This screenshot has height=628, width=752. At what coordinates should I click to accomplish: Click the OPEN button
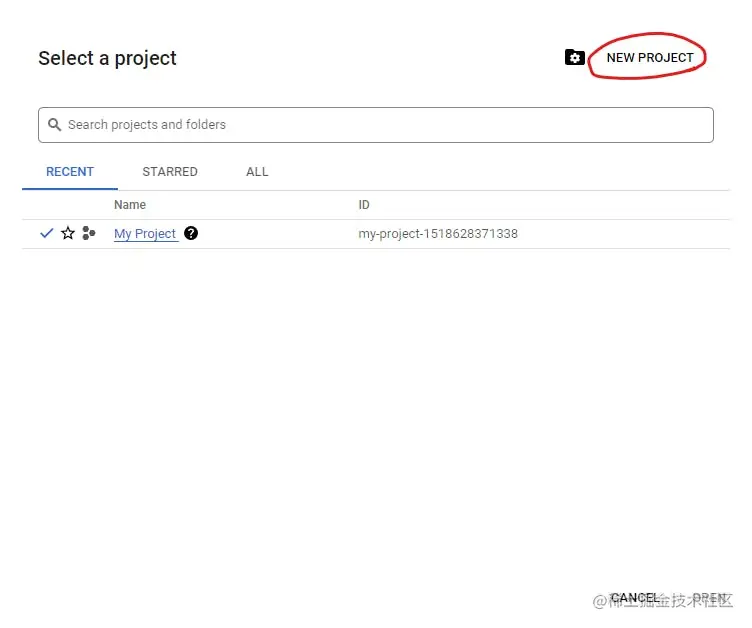click(x=710, y=598)
